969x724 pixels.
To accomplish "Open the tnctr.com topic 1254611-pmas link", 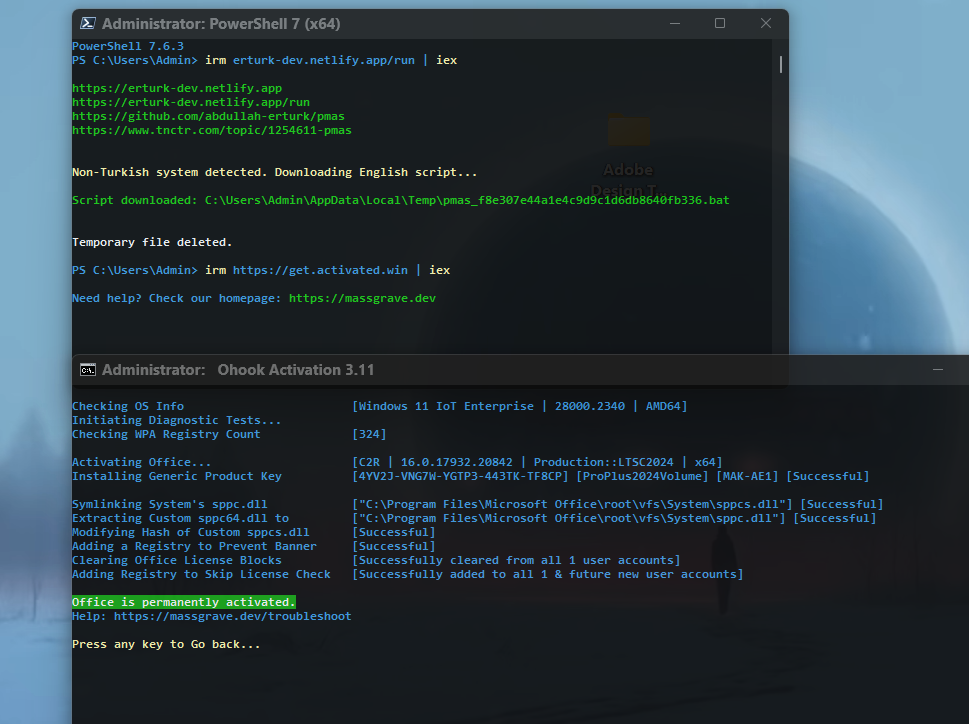I will 212,130.
